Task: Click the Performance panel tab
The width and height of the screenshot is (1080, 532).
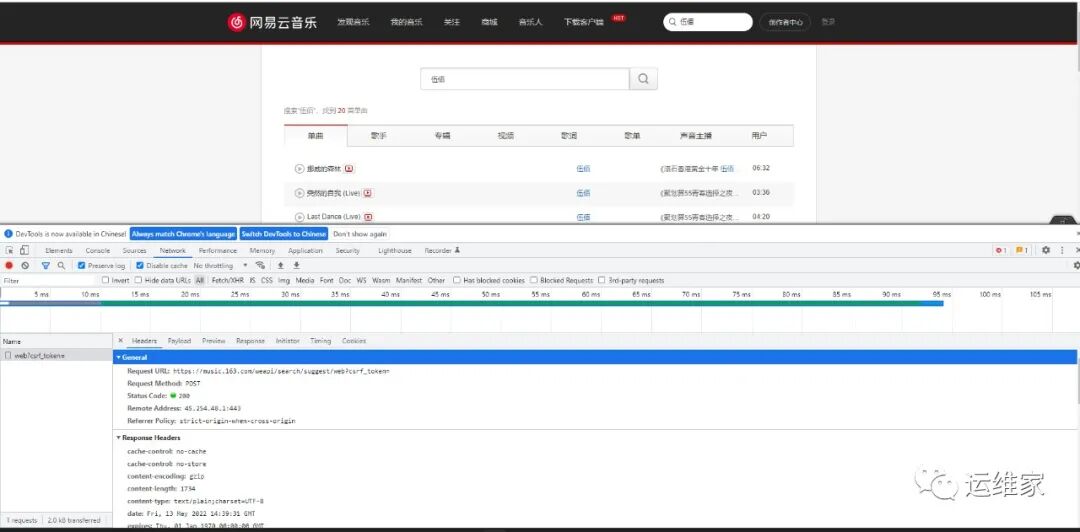Action: tap(218, 251)
